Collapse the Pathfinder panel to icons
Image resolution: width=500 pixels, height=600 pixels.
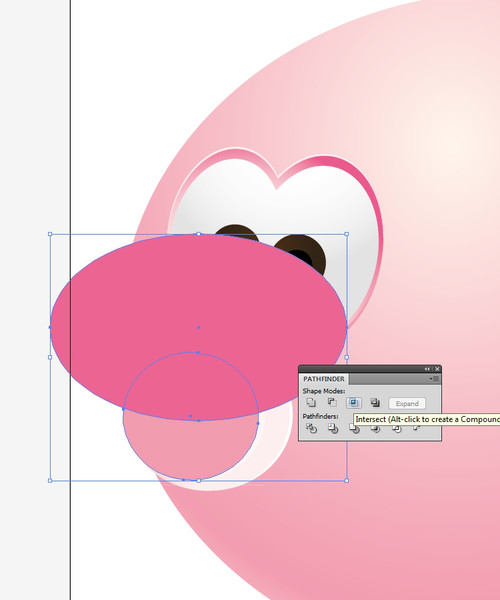click(427, 369)
